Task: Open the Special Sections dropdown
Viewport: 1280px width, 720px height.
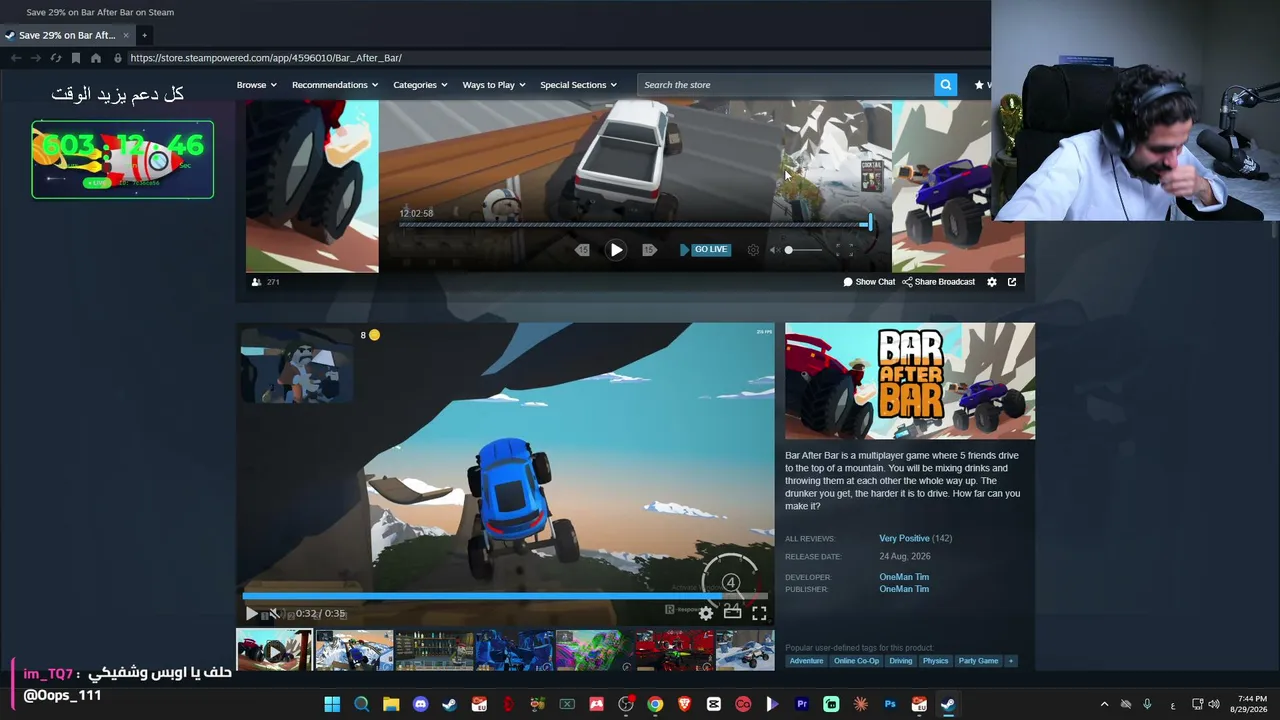Action: [x=579, y=85]
